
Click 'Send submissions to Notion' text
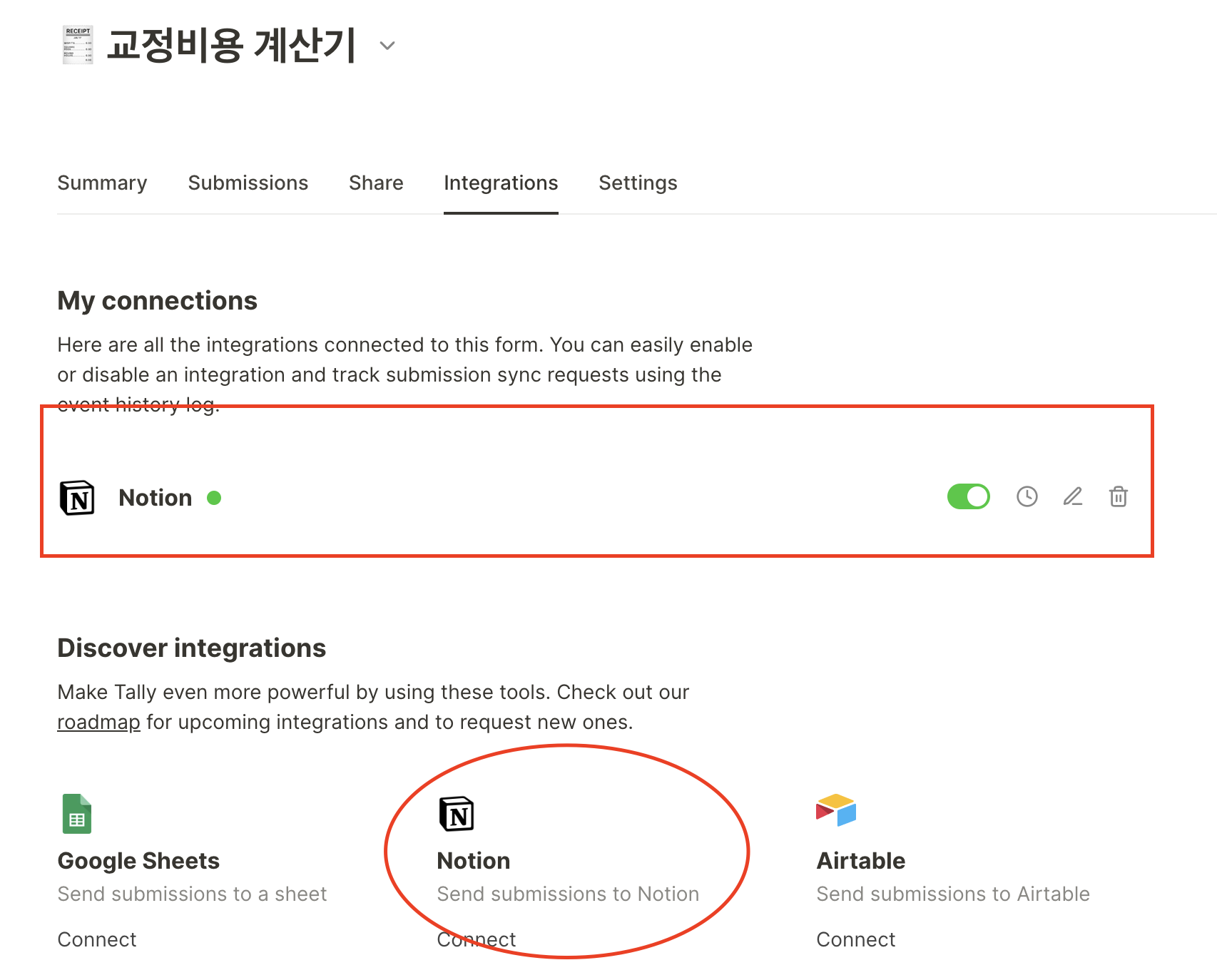pyautogui.click(x=568, y=894)
